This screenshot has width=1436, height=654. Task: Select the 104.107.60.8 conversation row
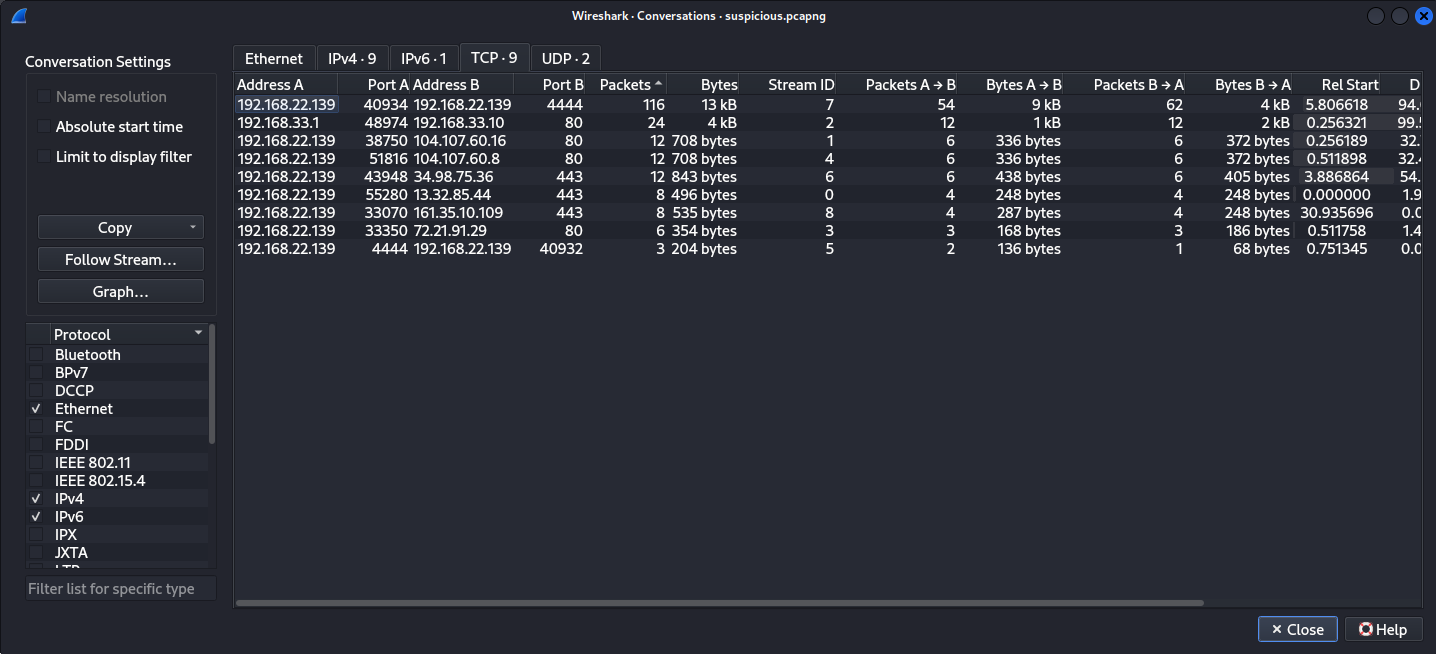827,158
